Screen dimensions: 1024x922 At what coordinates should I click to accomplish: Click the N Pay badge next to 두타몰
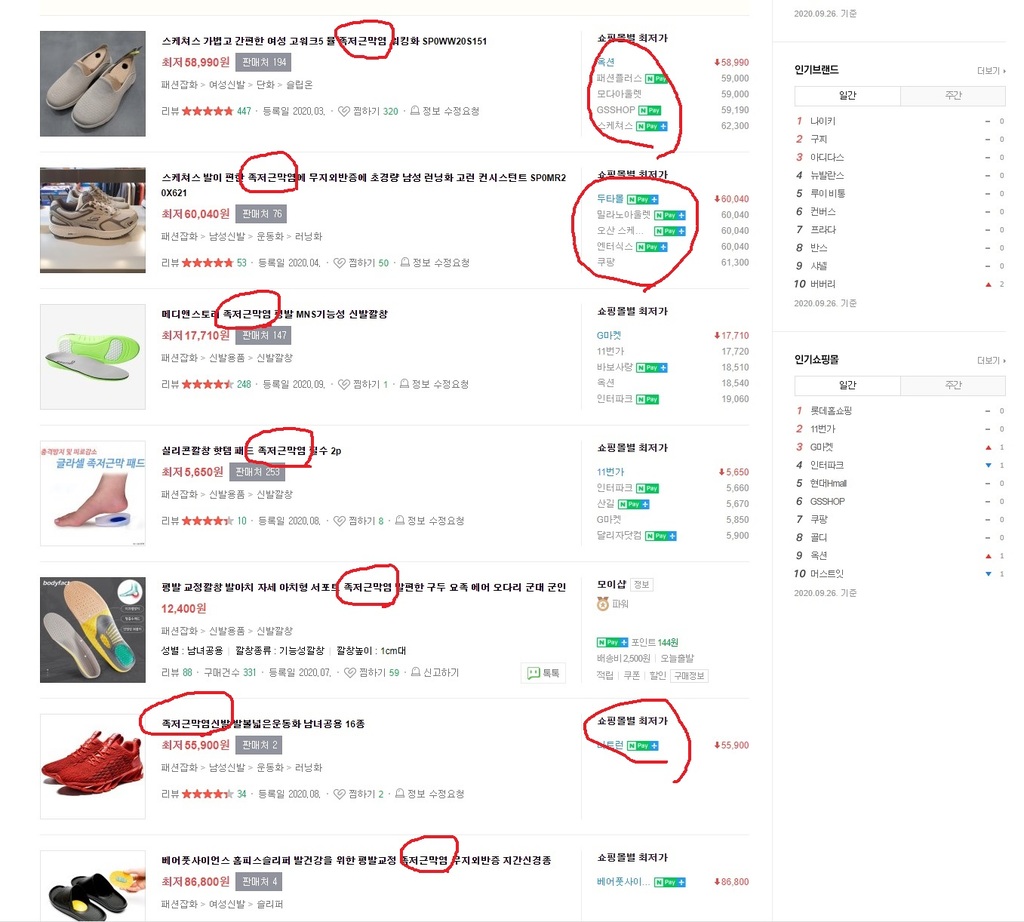643,199
